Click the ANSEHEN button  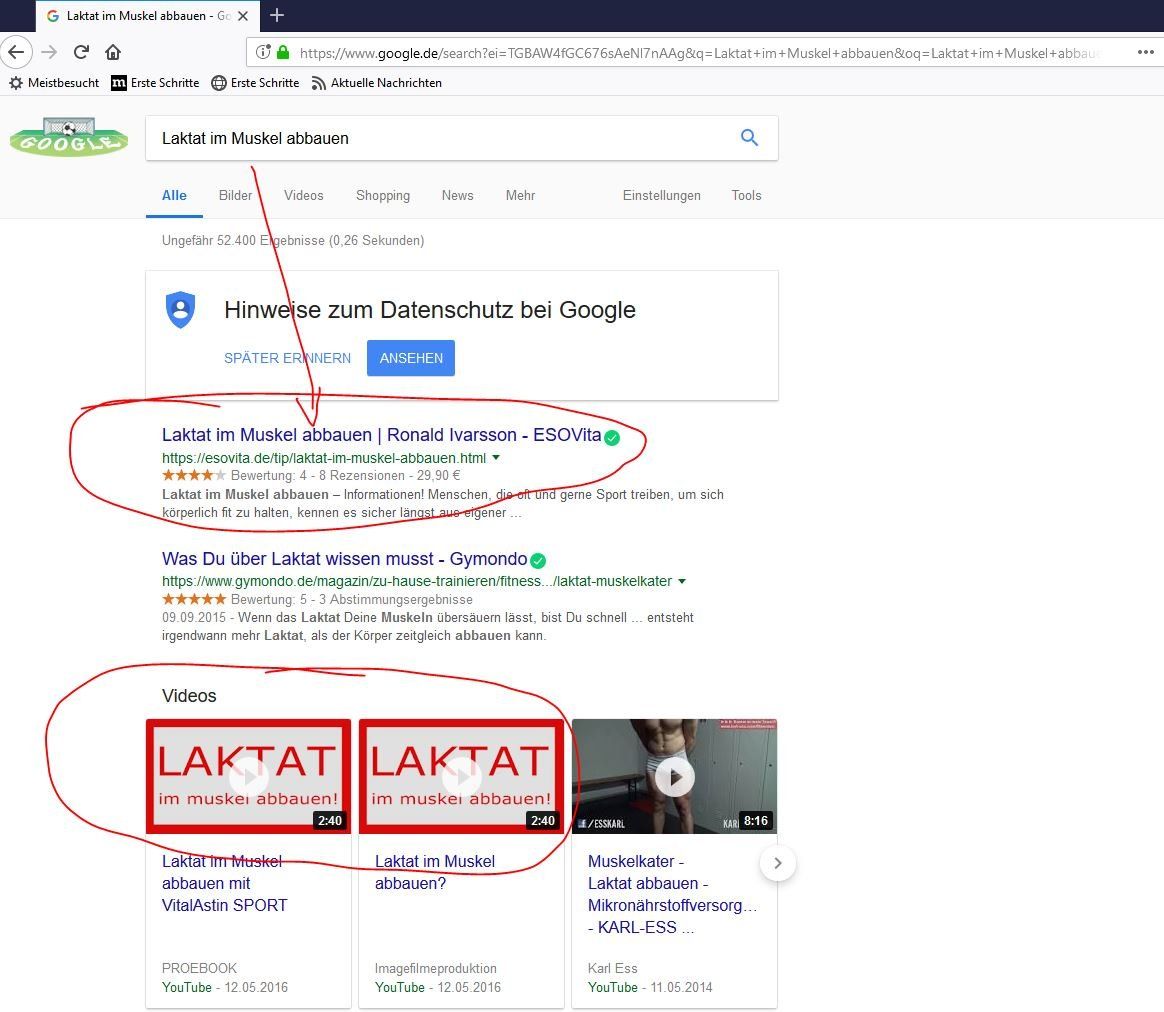(411, 358)
